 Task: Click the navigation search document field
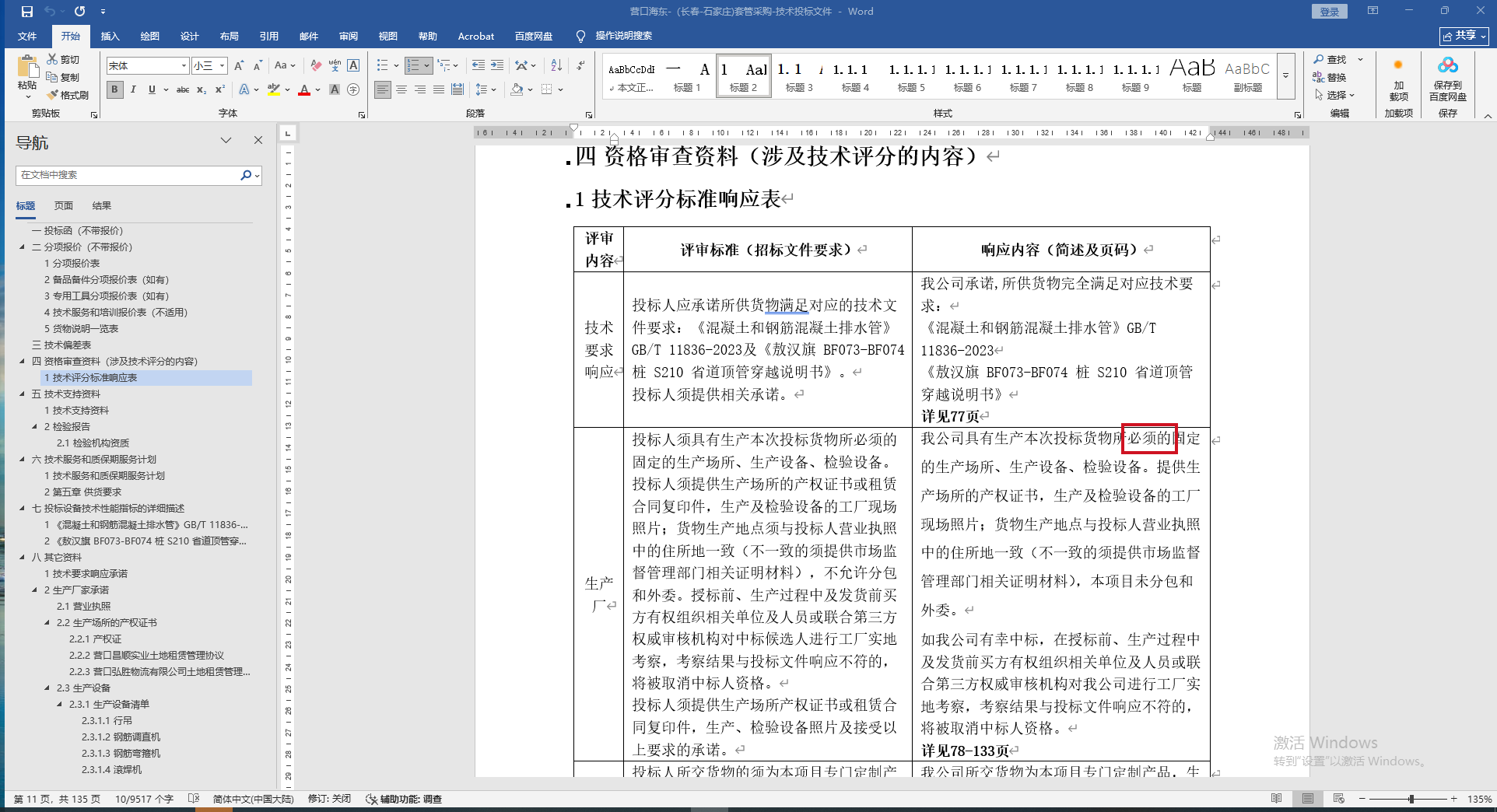[128, 175]
